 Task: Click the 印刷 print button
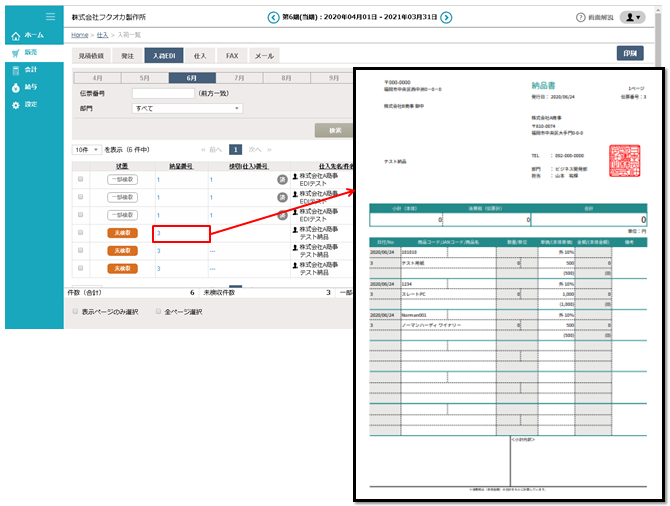pyautogui.click(x=630, y=54)
